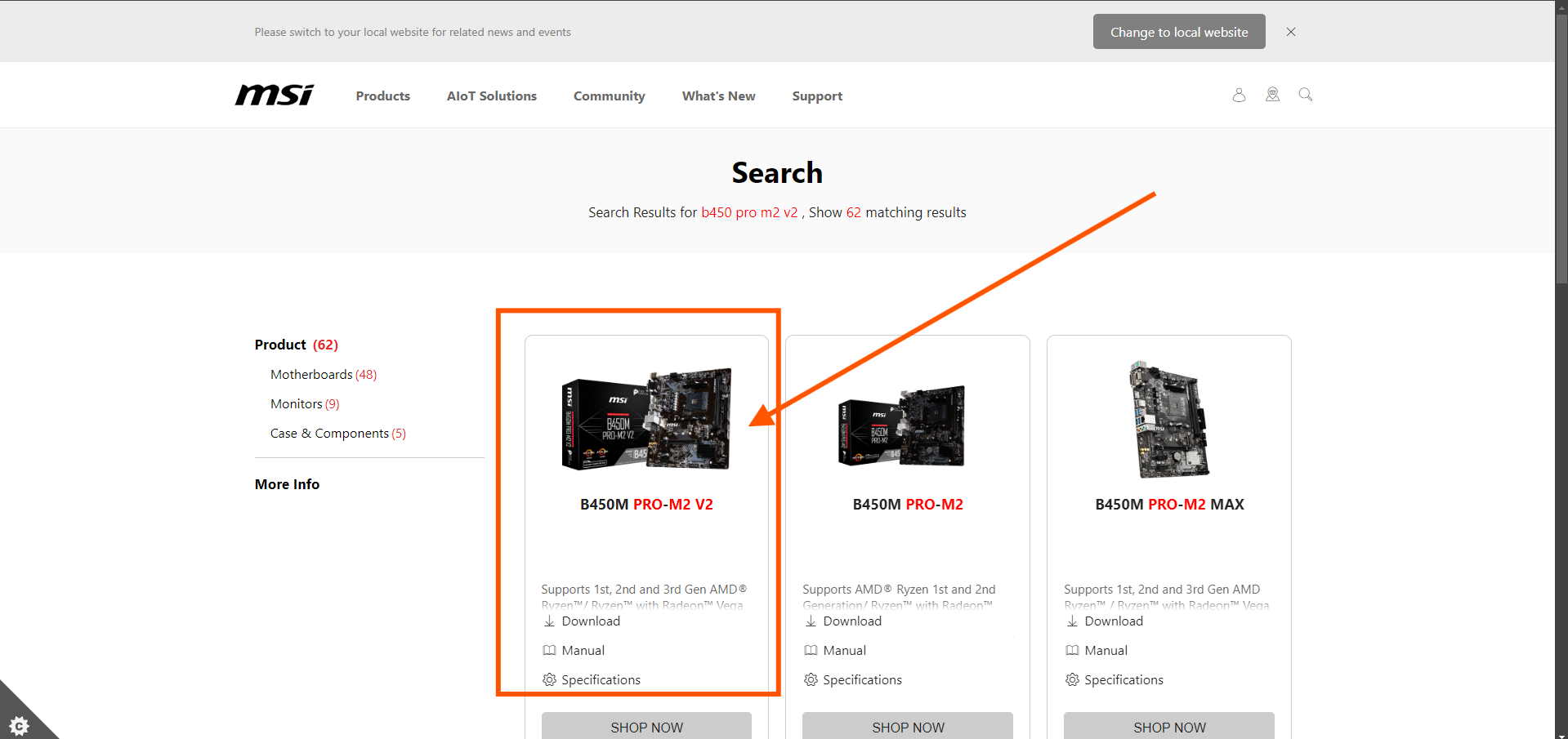Screen dimensions: 1568x739
Task: Click Manual book icon for B450M PRO-M2
Action: (x=811, y=651)
